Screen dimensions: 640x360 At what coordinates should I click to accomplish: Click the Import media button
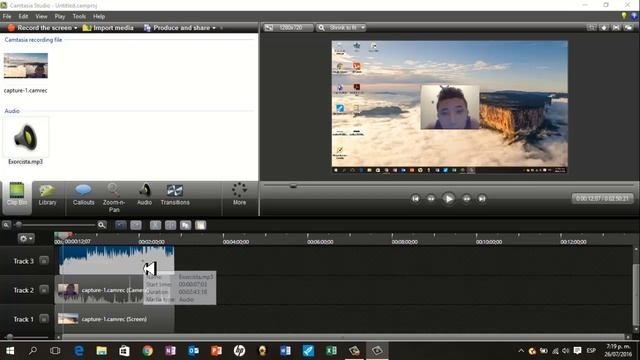point(108,28)
